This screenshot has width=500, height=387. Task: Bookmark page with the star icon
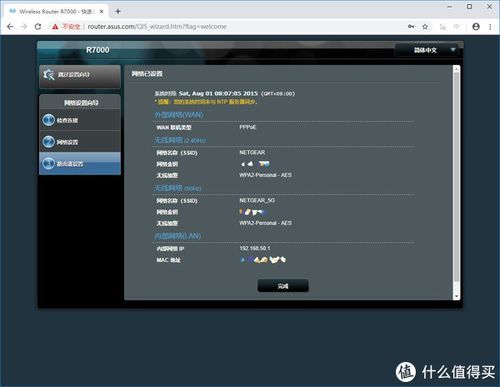(x=425, y=27)
